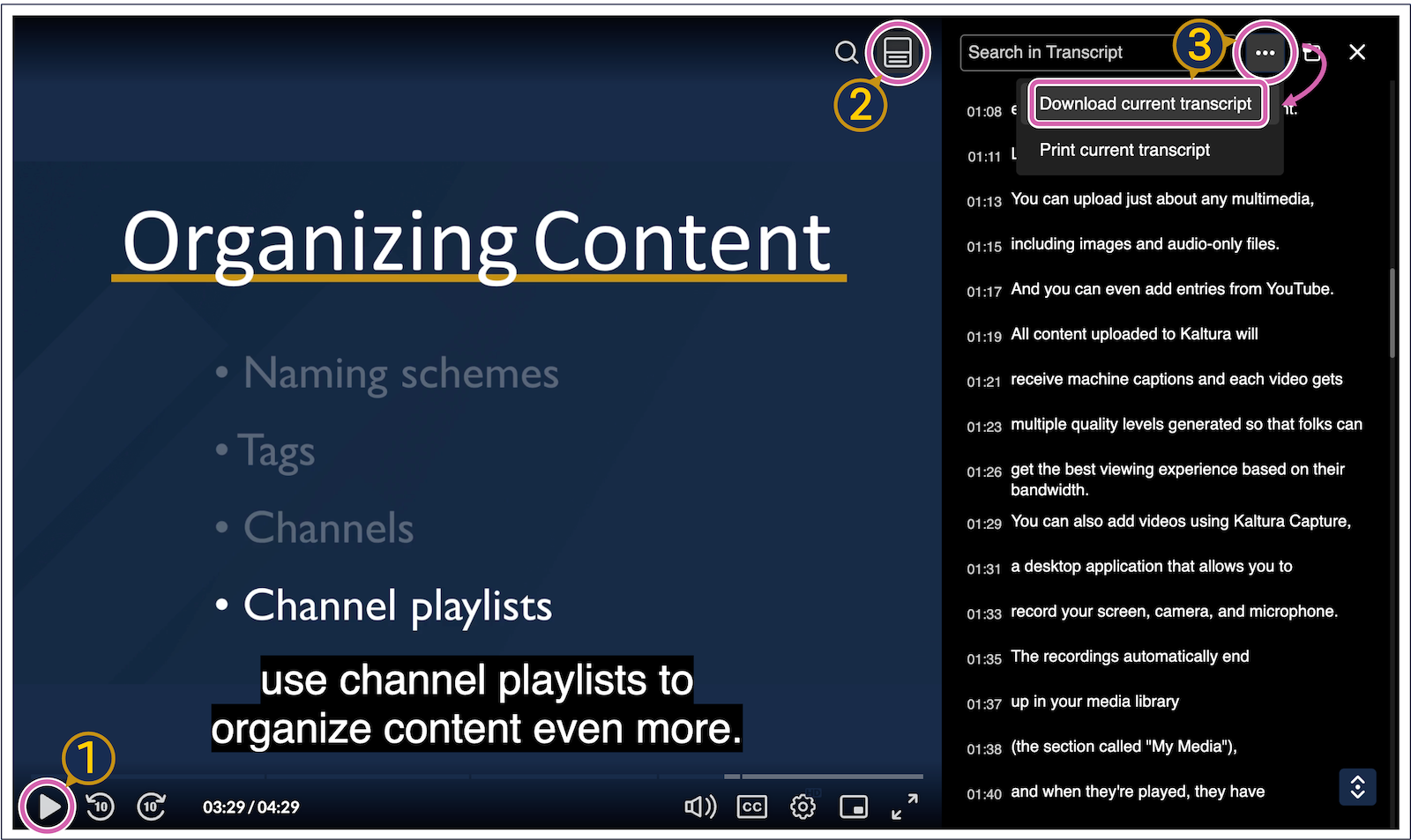Toggle transcript auto-scroll button
This screenshot has height=840, width=1411.
click(x=1357, y=786)
